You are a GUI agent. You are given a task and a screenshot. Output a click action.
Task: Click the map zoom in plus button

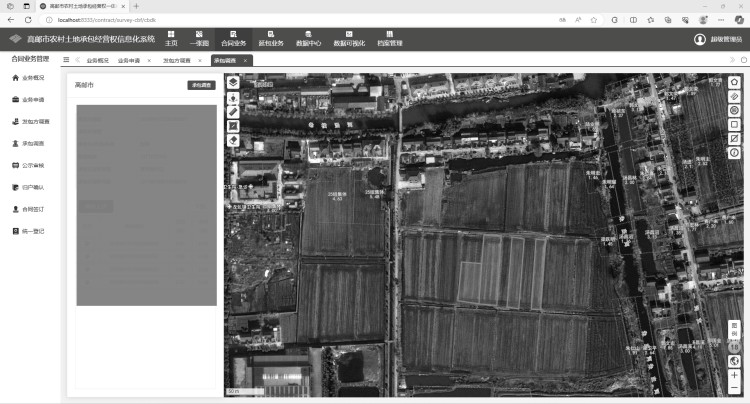tap(734, 375)
